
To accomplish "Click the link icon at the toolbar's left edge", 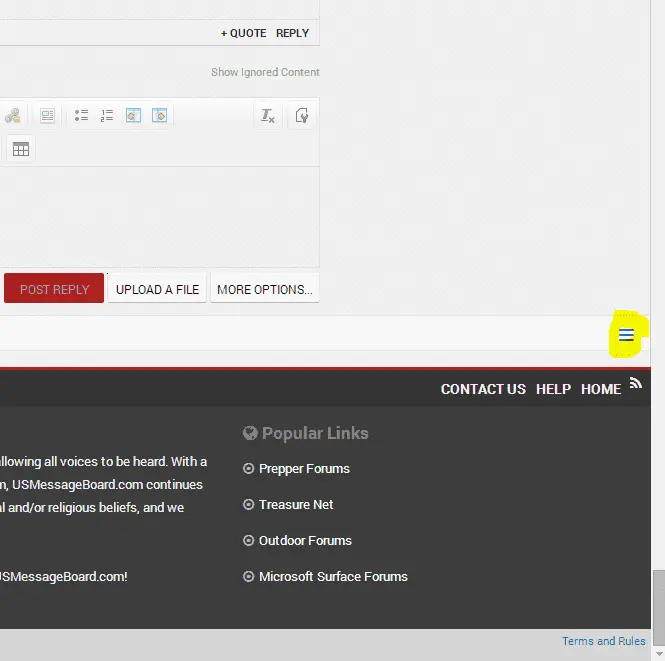I will 11,116.
